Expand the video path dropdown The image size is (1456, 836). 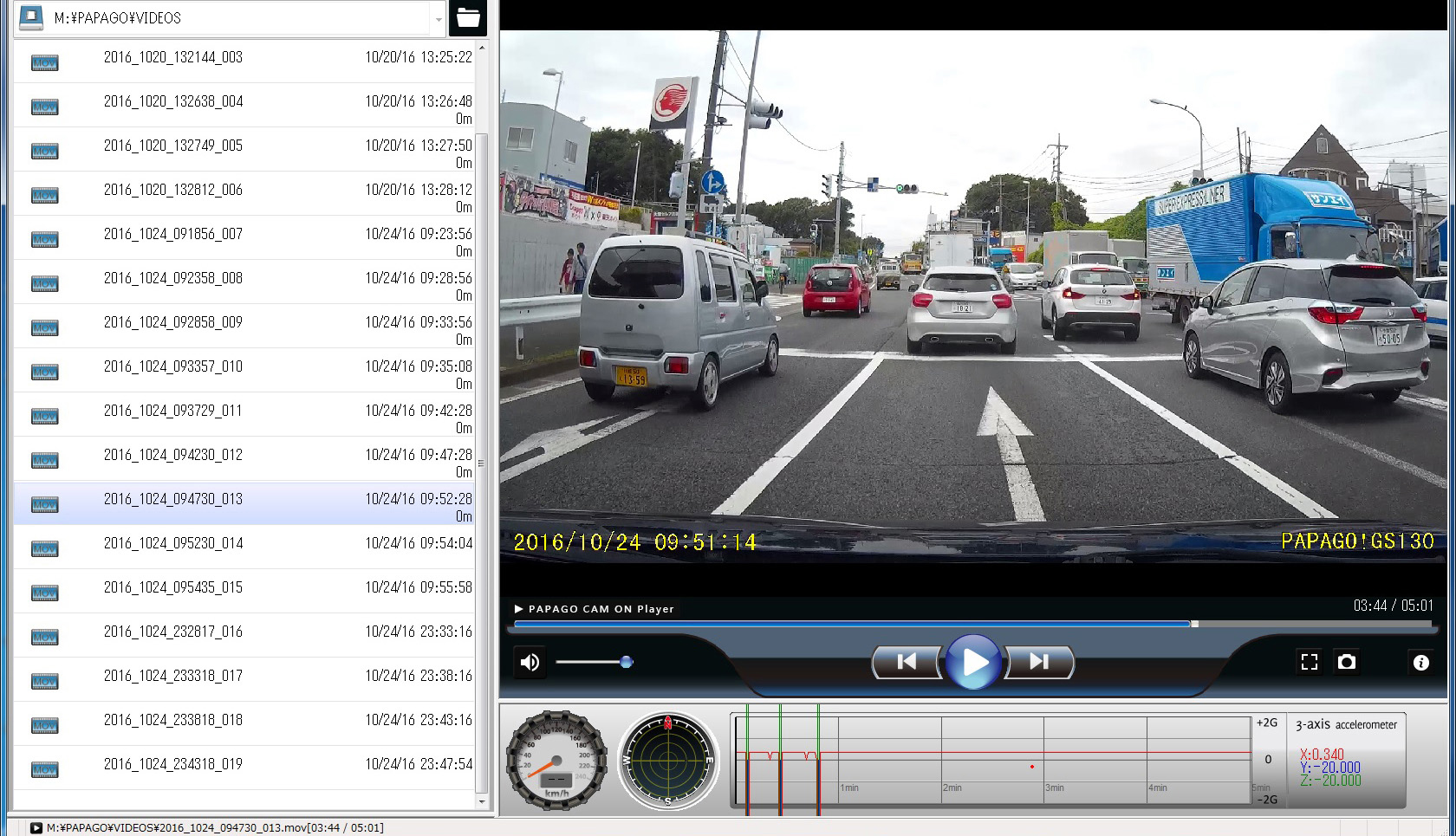coord(439,18)
